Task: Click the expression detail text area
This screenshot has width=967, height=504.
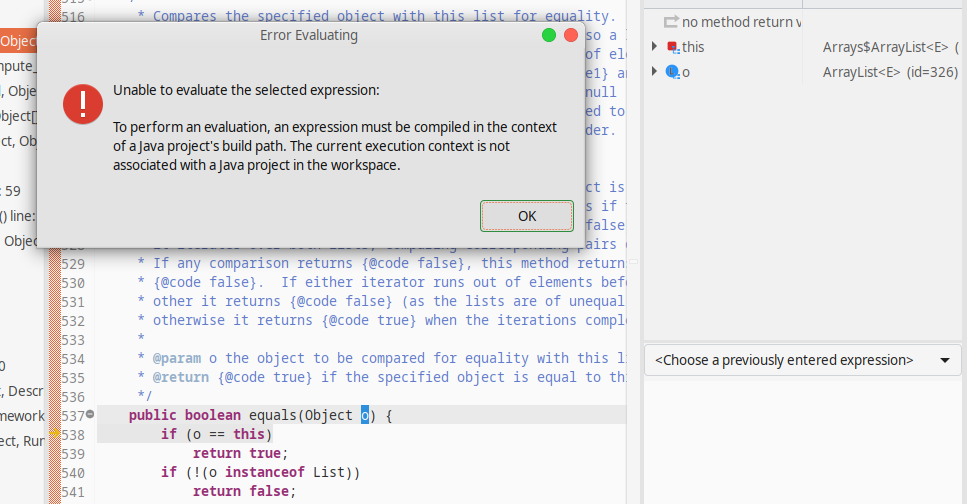Action: (802, 440)
